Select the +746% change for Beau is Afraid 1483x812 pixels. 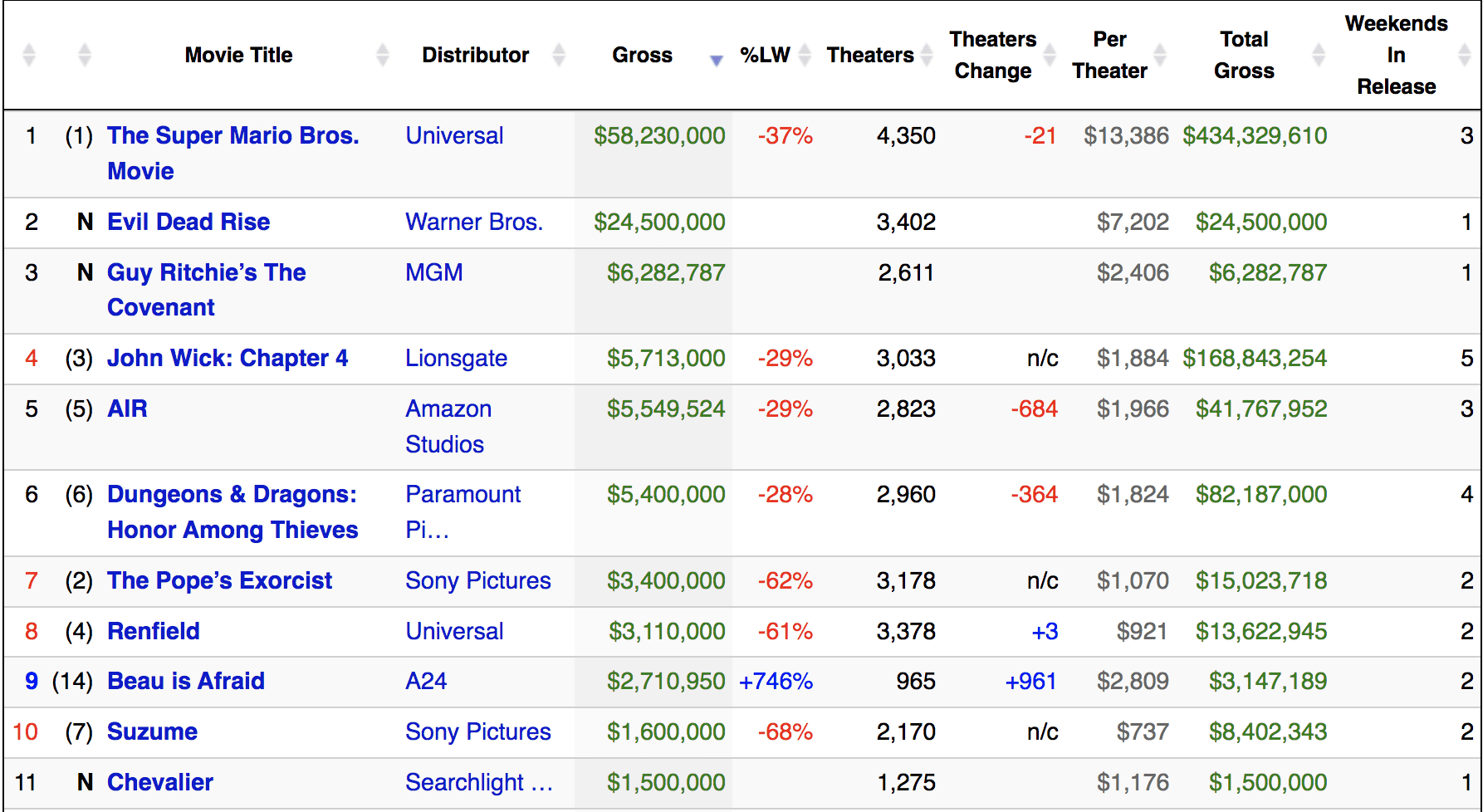[776, 681]
